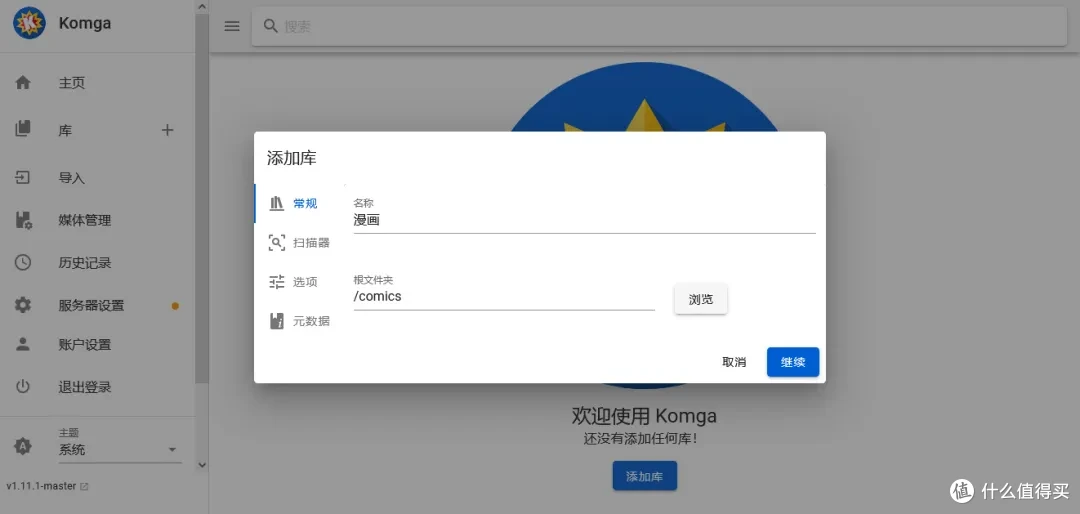Open the hamburger navigation menu
Image resolution: width=1080 pixels, height=514 pixels.
tap(232, 26)
